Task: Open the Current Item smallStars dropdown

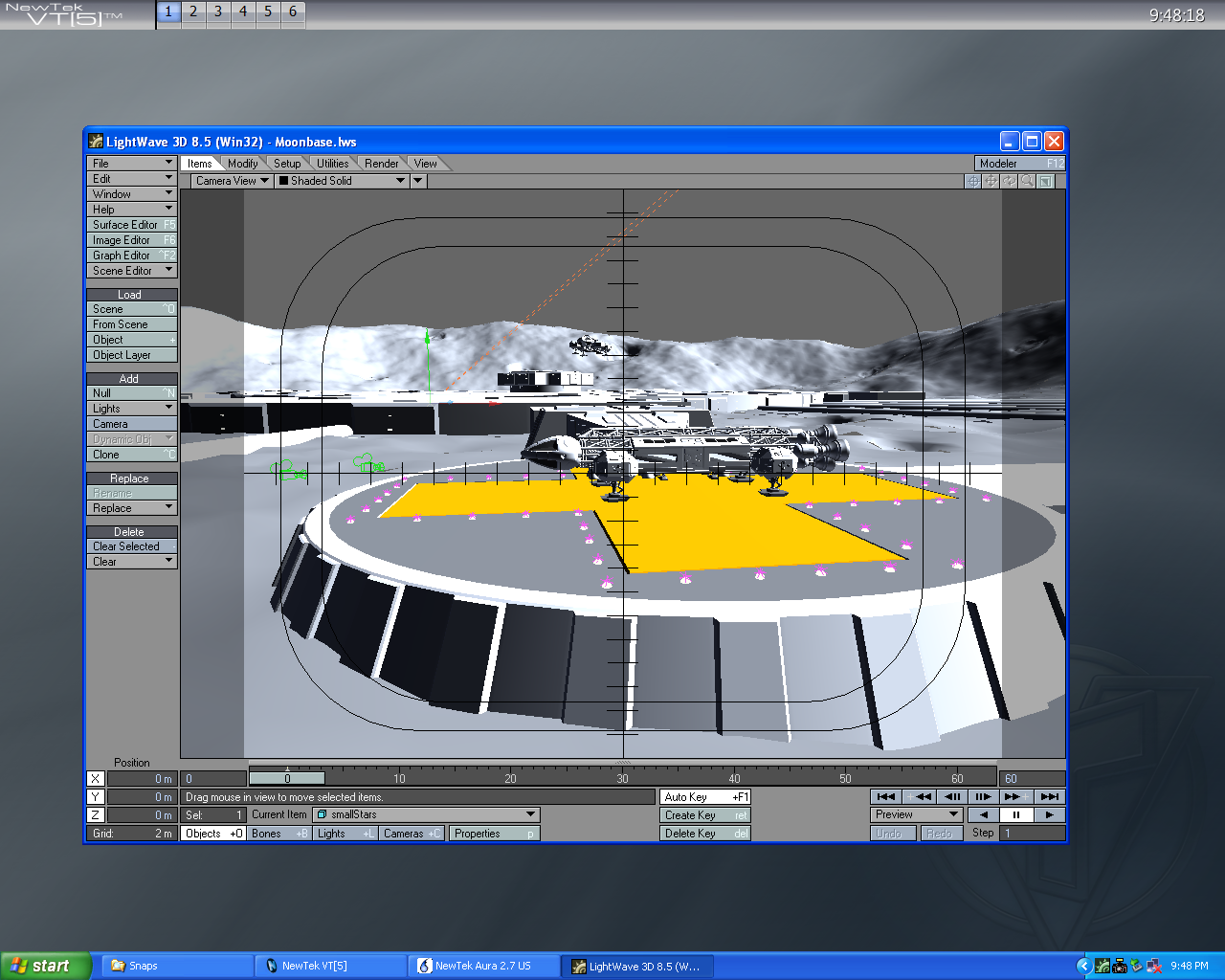Action: click(427, 814)
